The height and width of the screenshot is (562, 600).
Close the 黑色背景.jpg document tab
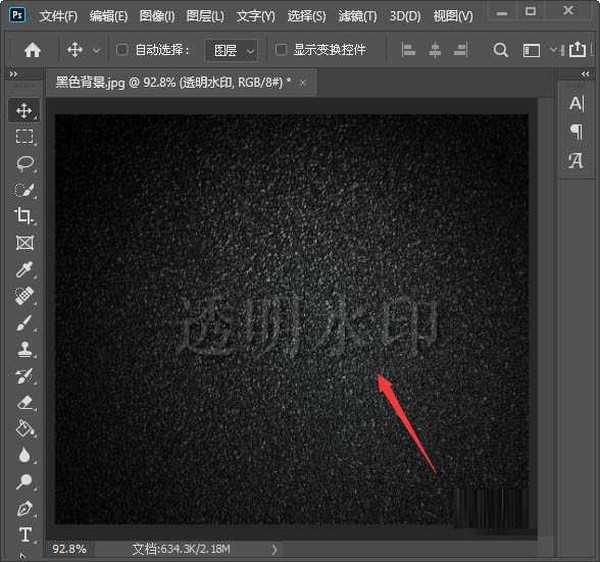[x=303, y=82]
